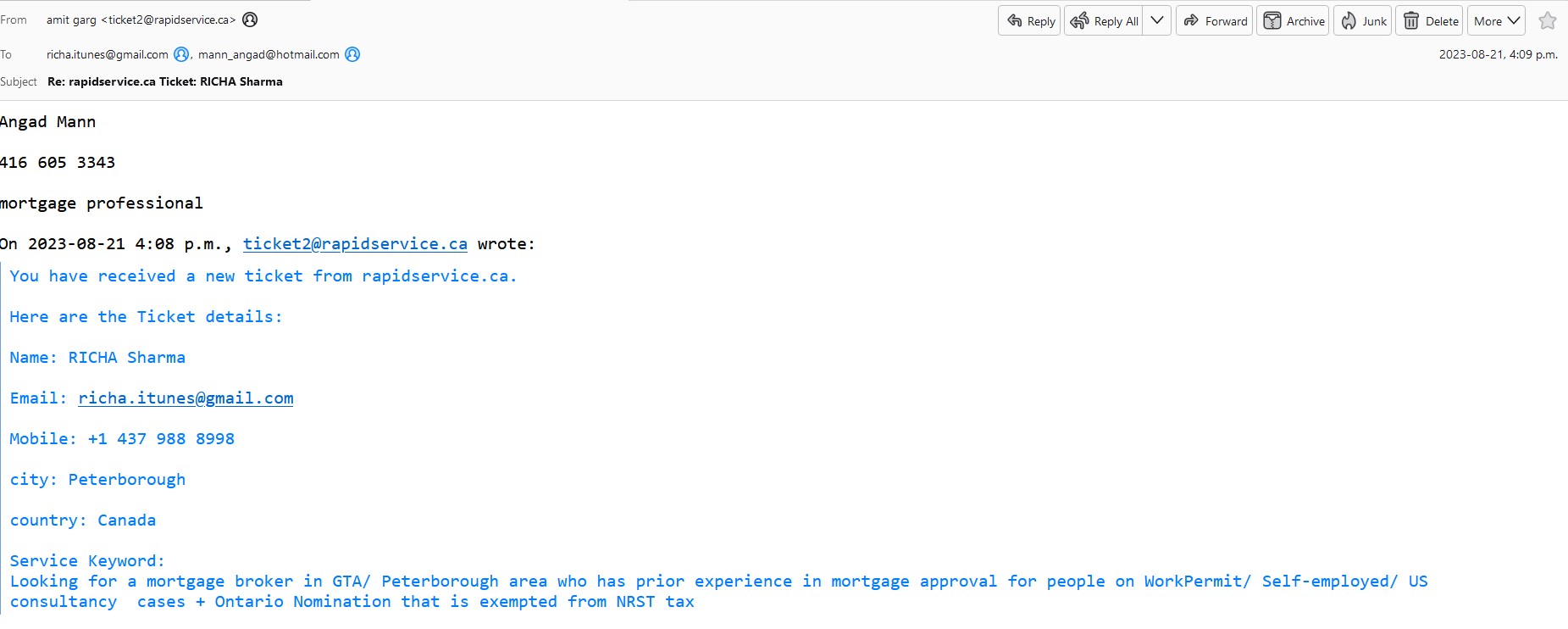Open the More actions menu
This screenshot has width=1568, height=629.
(x=1496, y=21)
